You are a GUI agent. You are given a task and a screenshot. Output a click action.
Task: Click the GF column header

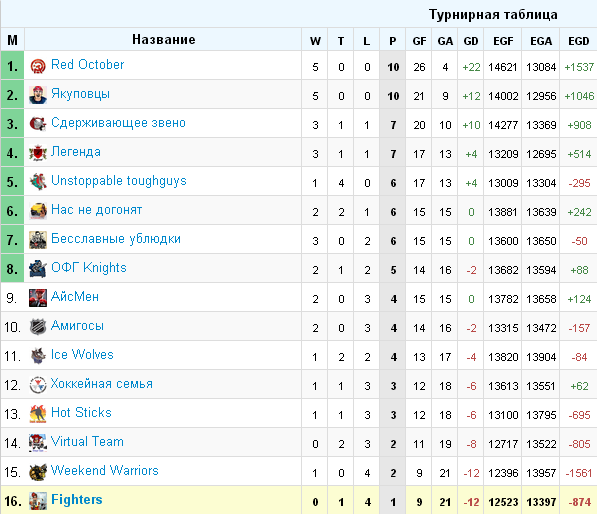pos(419,41)
